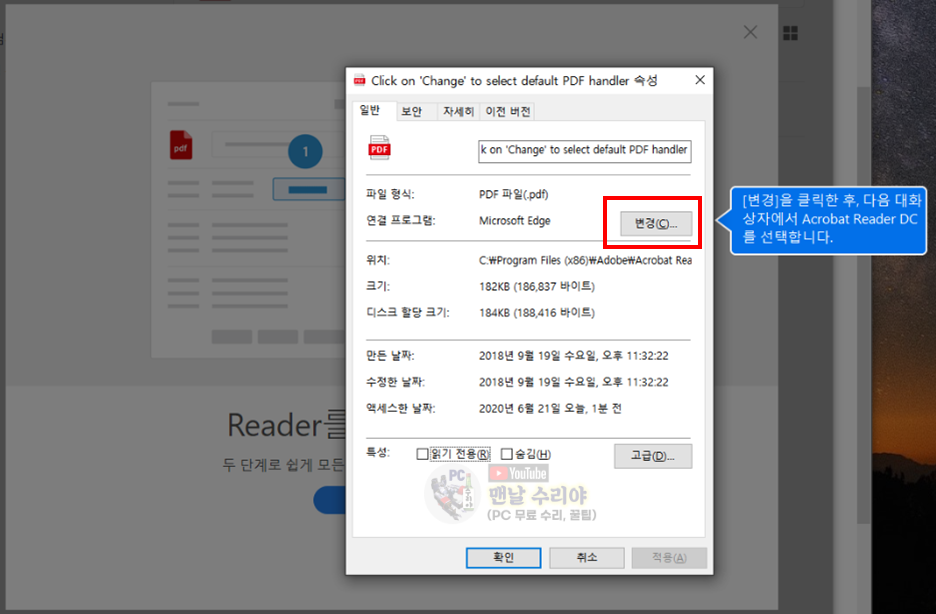Click the 변경(C)... change program button
936x614 pixels.
656,224
